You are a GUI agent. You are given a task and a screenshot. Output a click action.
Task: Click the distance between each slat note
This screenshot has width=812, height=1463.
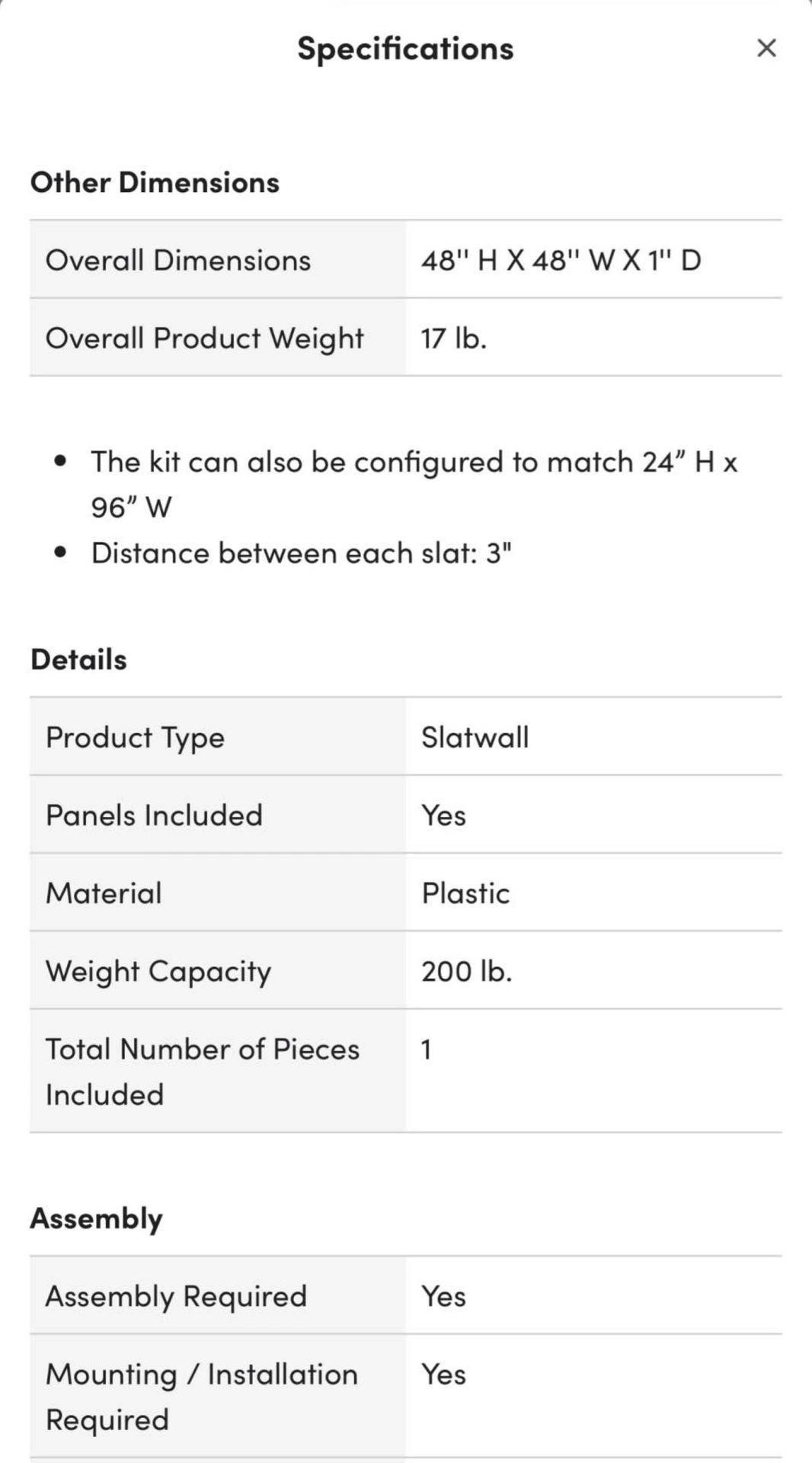point(301,553)
